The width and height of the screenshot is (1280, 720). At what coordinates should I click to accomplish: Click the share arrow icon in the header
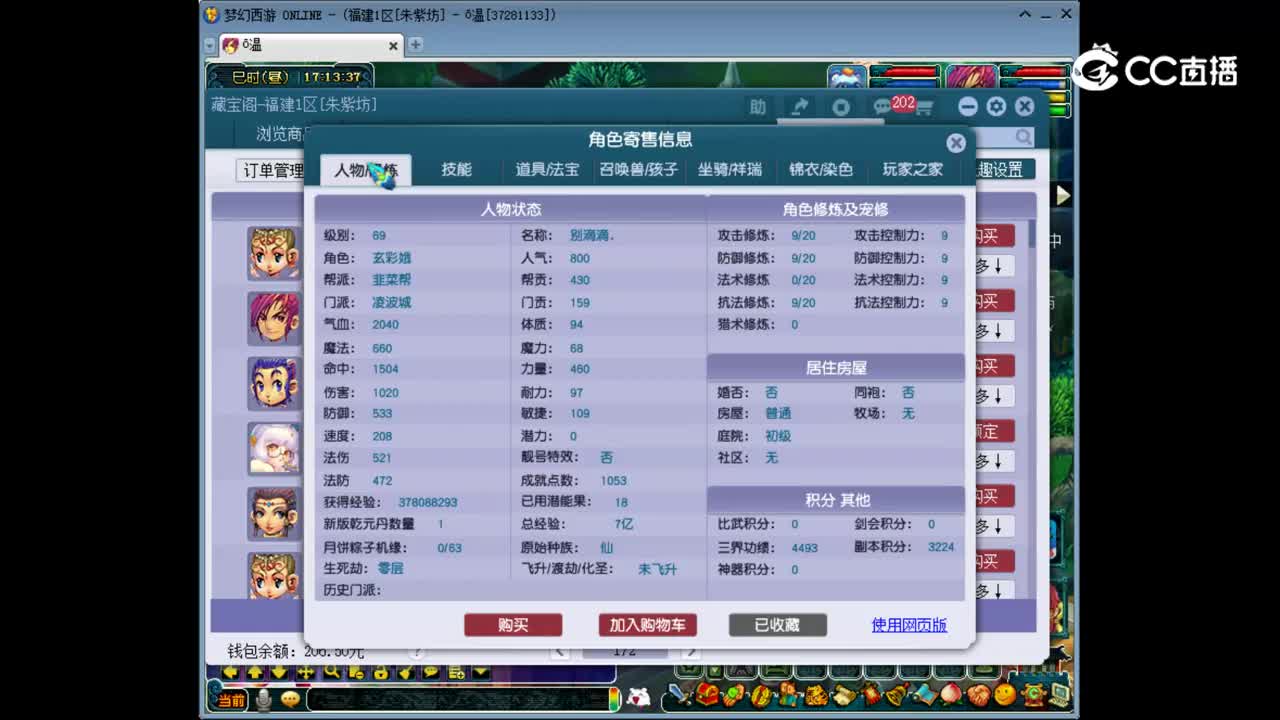point(799,107)
